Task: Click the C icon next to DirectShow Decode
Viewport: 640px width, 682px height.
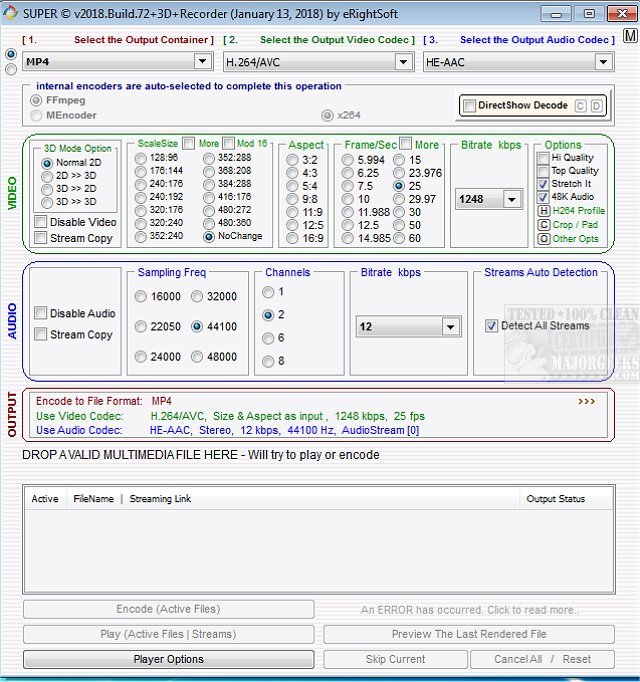Action: (580, 106)
